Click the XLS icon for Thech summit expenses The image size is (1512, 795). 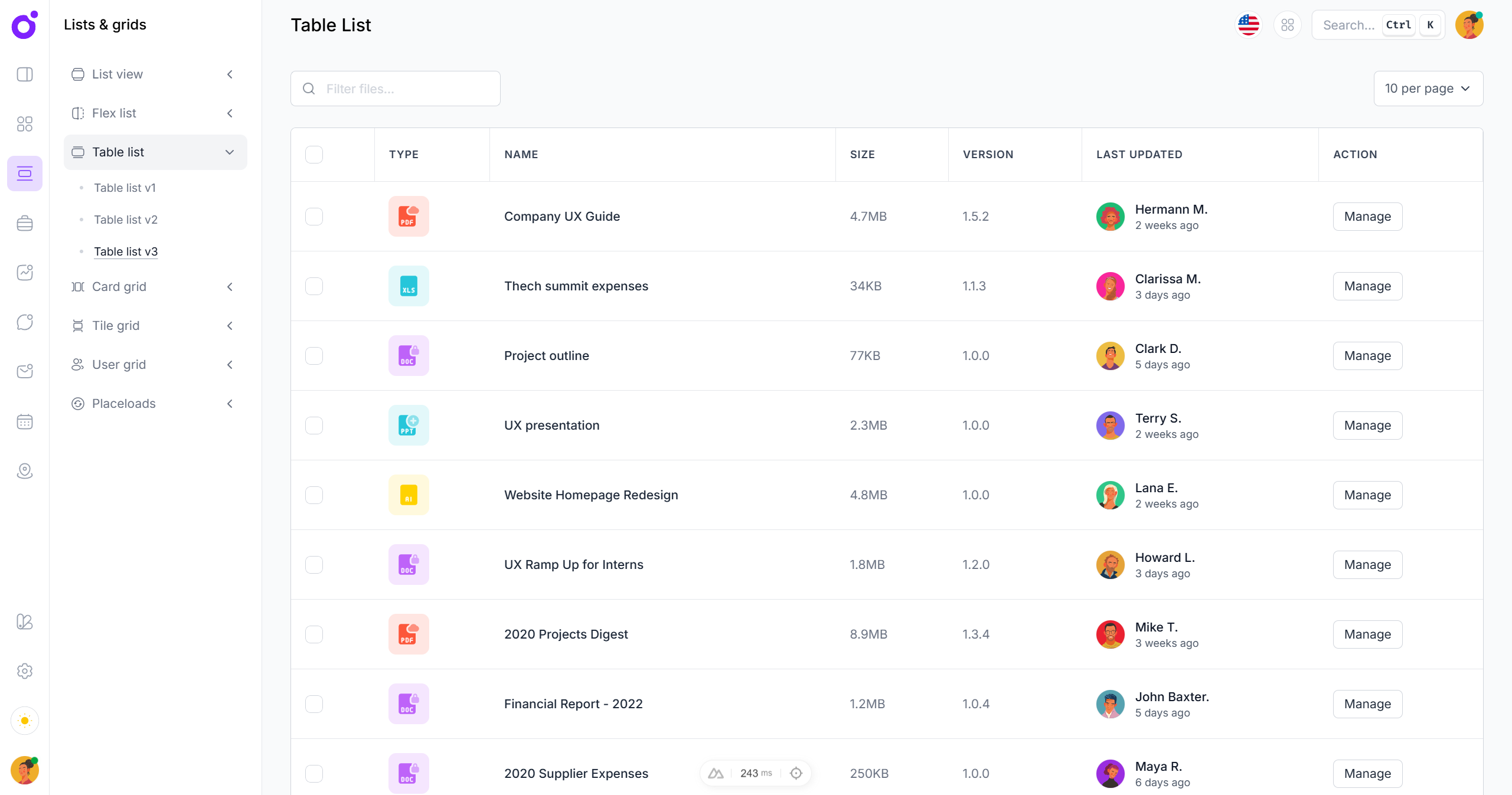[408, 286]
